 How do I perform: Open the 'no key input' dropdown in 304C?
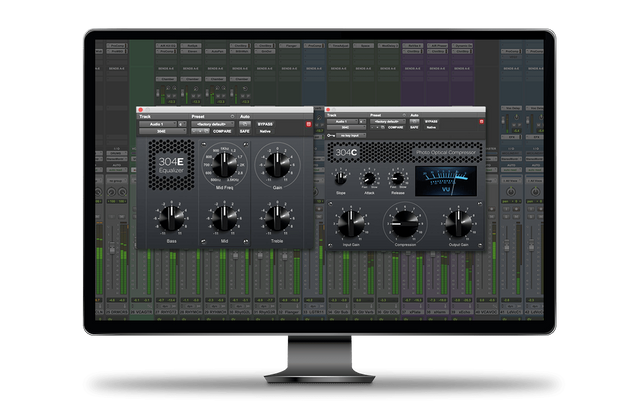[x=351, y=135]
